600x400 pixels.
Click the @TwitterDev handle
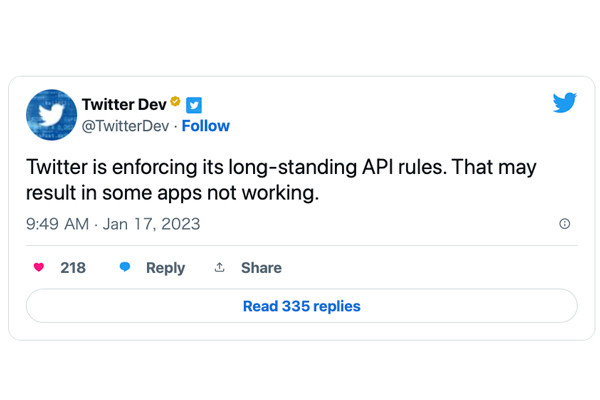125,126
